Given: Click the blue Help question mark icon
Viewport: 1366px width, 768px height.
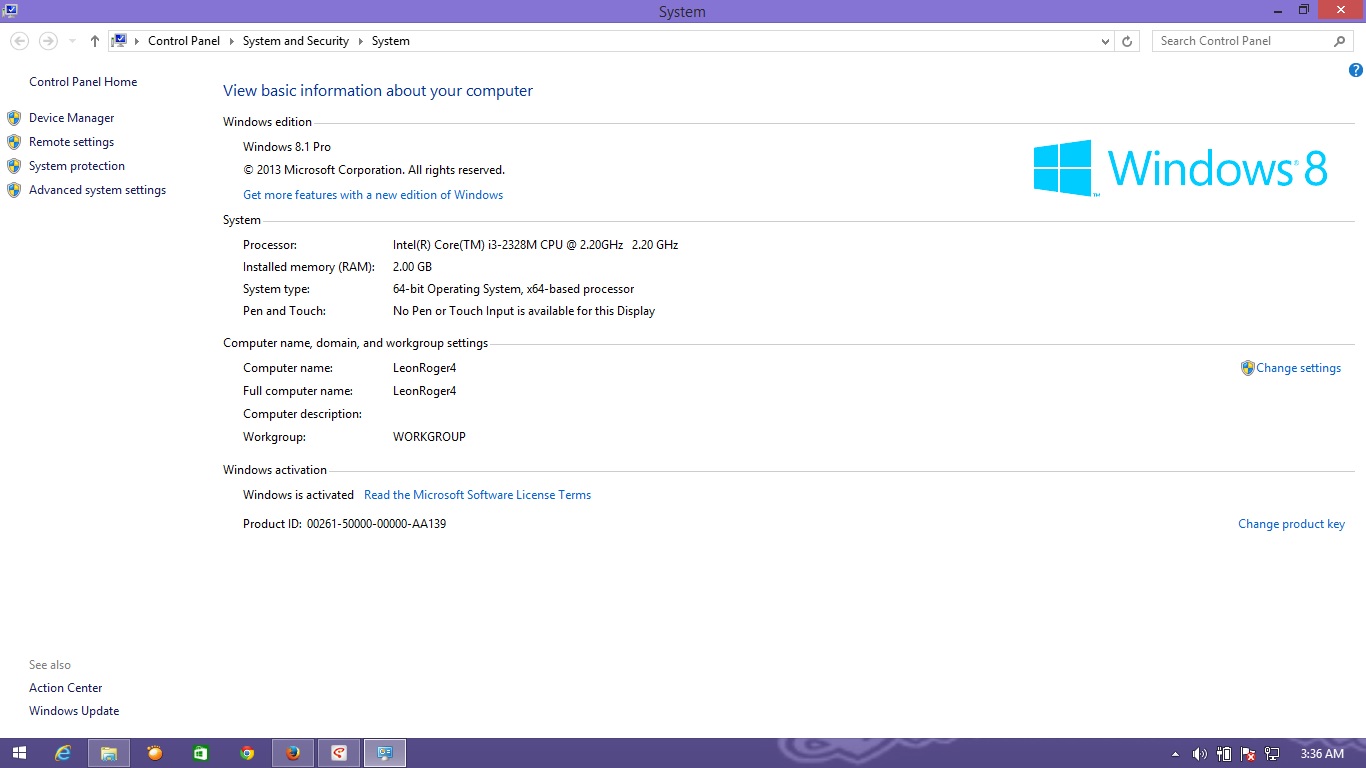Looking at the screenshot, I should [1355, 70].
